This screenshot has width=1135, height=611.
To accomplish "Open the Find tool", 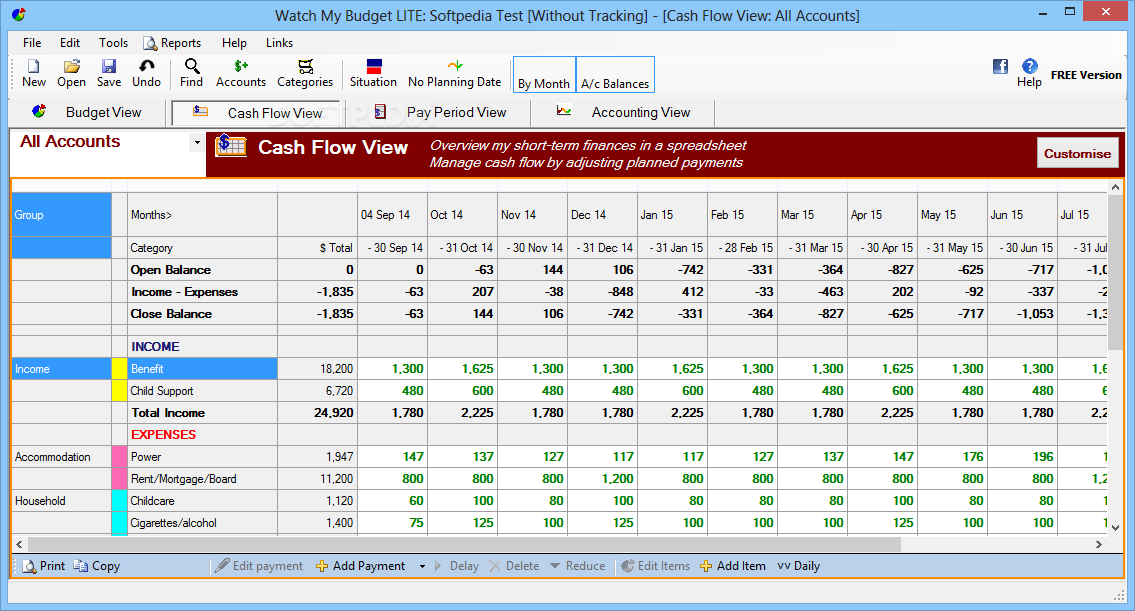I will click(x=191, y=74).
